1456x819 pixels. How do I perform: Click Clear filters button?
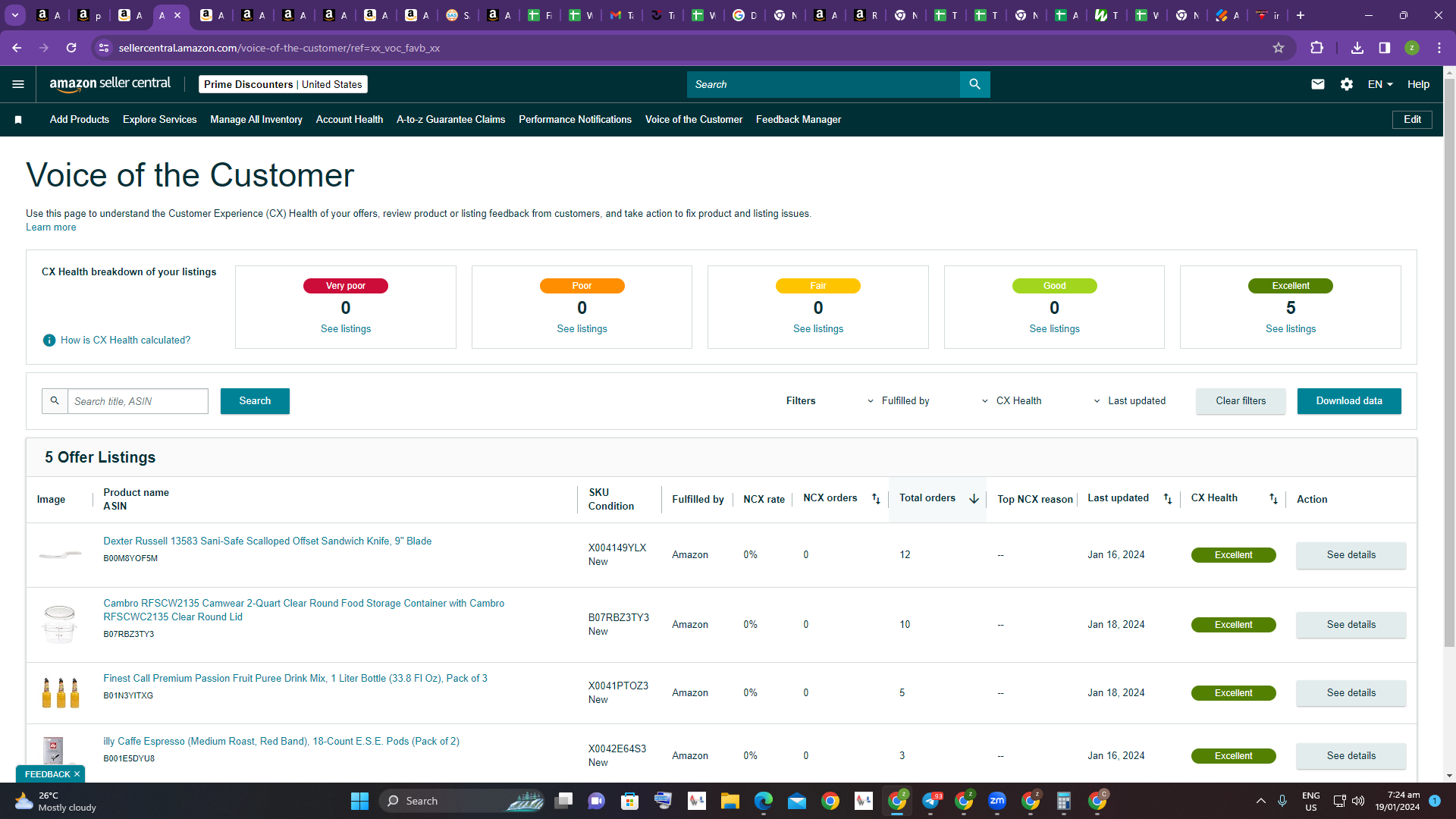[1241, 401]
